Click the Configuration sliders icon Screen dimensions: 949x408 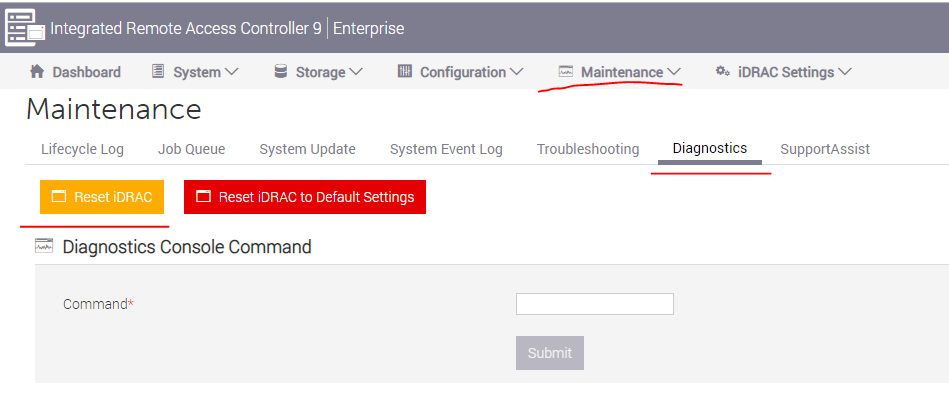point(404,71)
